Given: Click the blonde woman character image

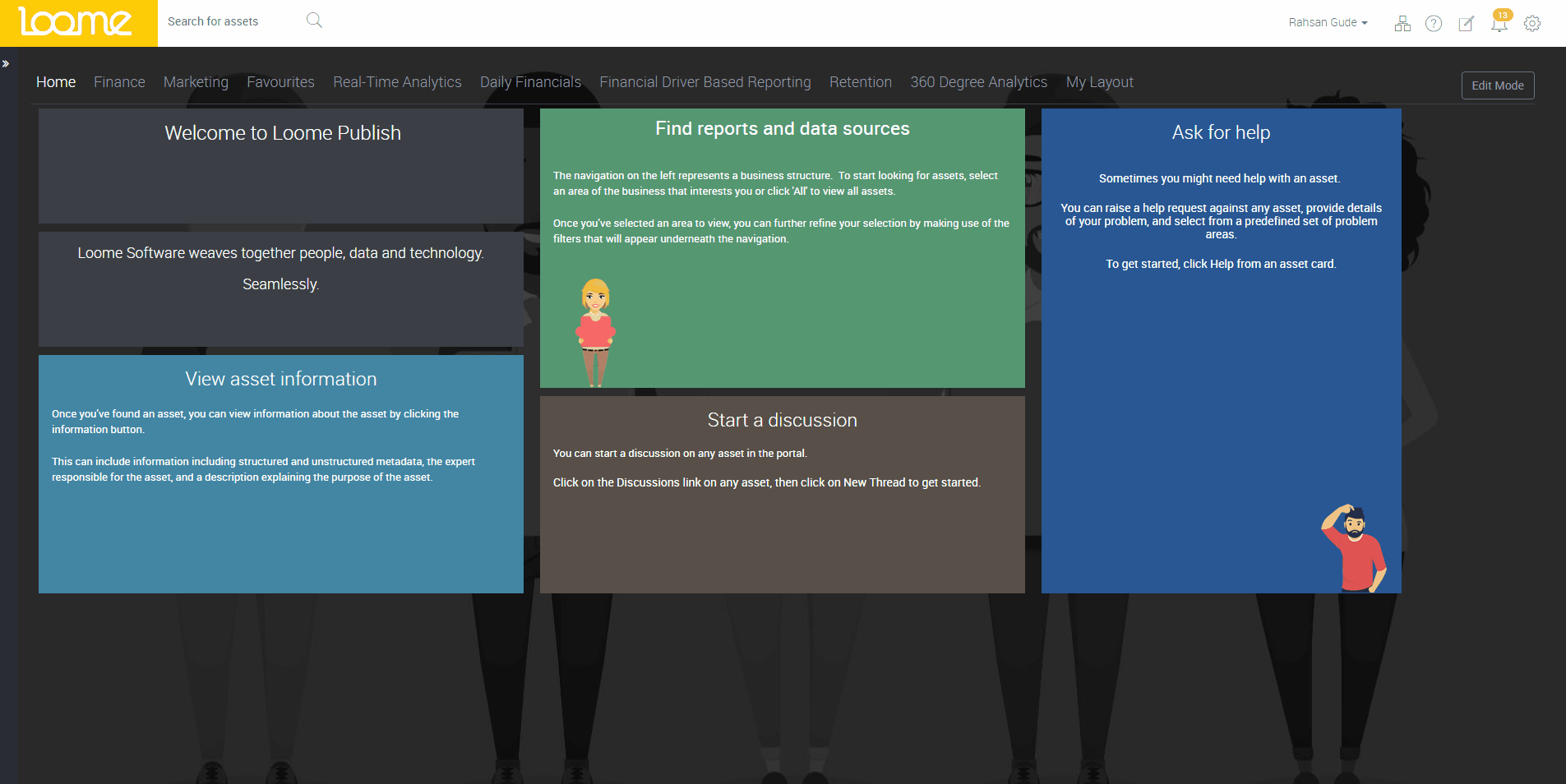Looking at the screenshot, I should coord(595,332).
